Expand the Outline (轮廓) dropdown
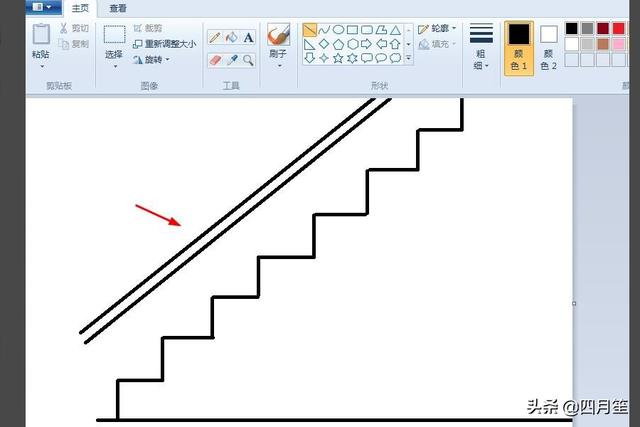The image size is (640, 427). [436, 29]
